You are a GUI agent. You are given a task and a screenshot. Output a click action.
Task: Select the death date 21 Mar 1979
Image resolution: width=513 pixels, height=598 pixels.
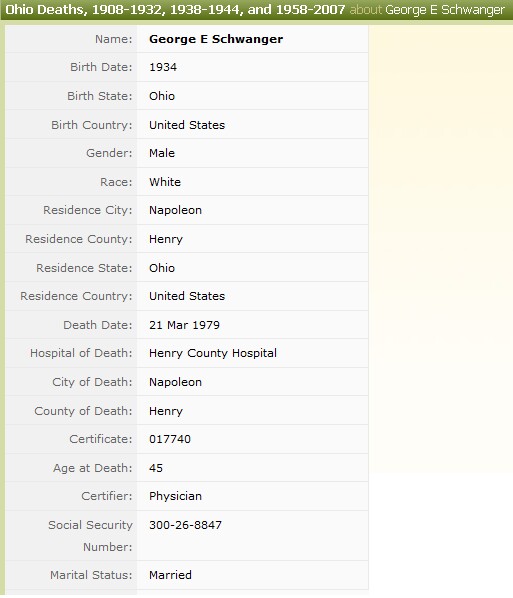click(x=184, y=325)
